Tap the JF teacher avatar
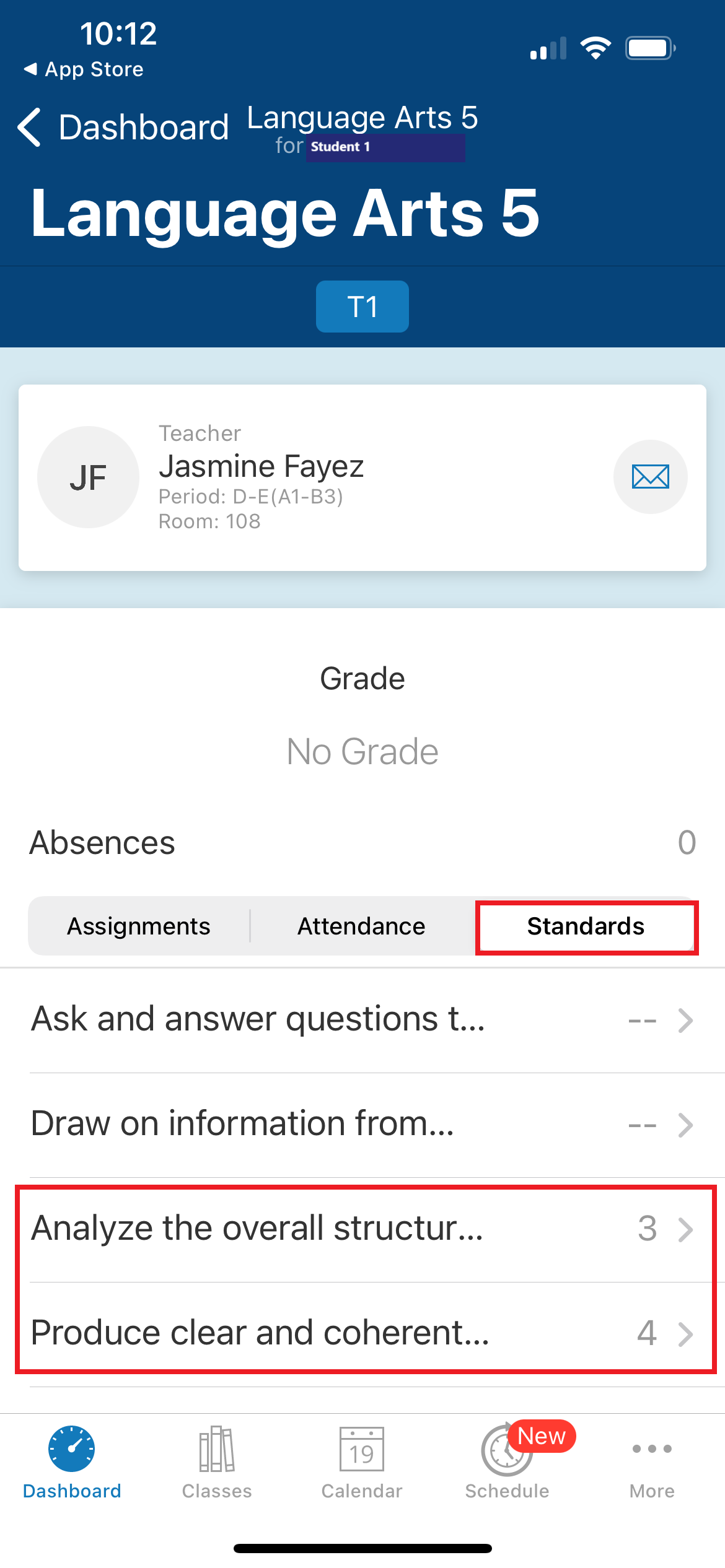Viewport: 725px width, 1568px height. pyautogui.click(x=88, y=477)
